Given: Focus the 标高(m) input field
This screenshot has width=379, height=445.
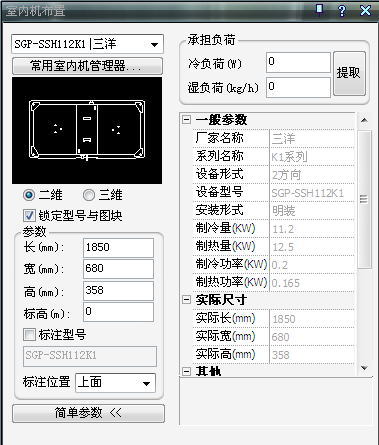Looking at the screenshot, I should click(118, 312).
